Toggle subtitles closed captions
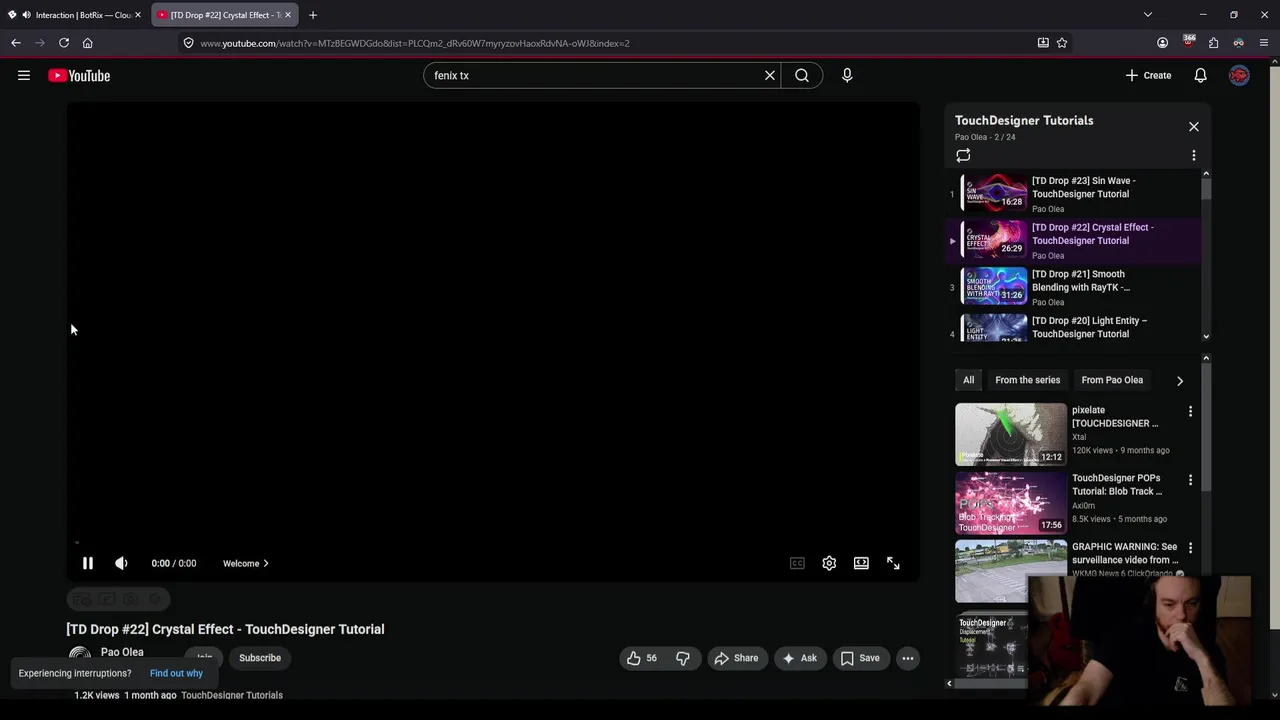This screenshot has width=1280, height=720. [x=797, y=563]
